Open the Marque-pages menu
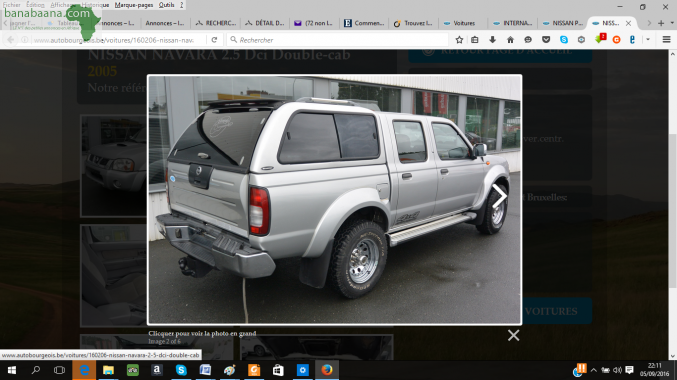Screen dimensions: 677x380 tap(134, 5)
